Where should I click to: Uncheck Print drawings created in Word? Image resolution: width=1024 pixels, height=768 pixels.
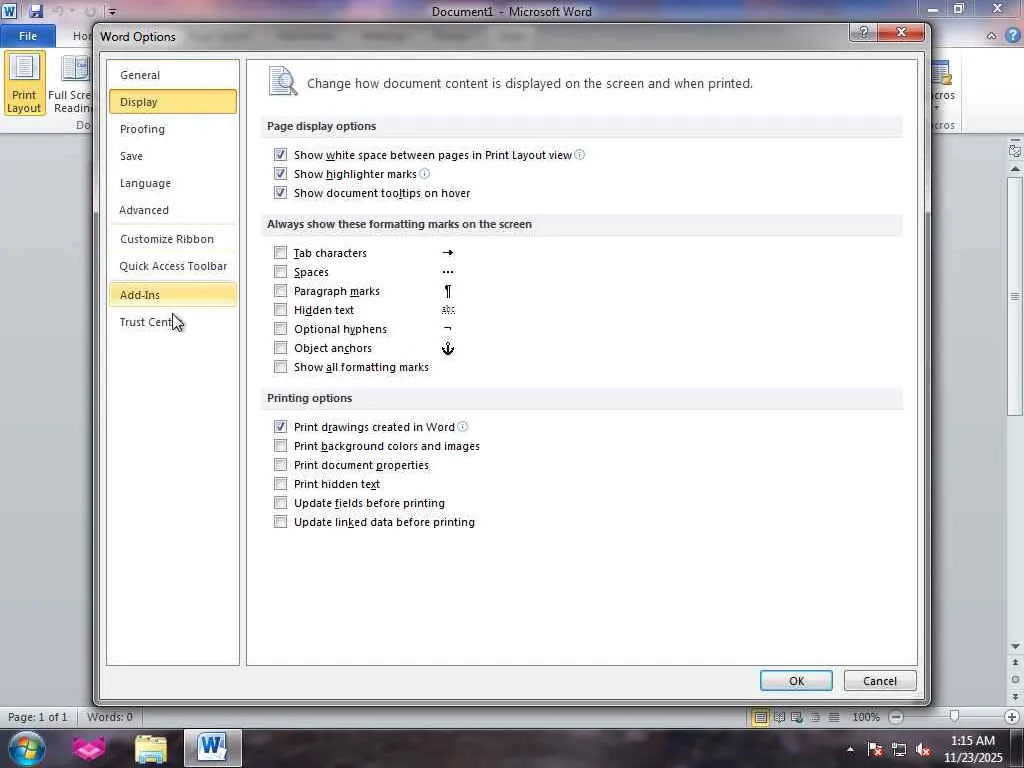coord(280,426)
